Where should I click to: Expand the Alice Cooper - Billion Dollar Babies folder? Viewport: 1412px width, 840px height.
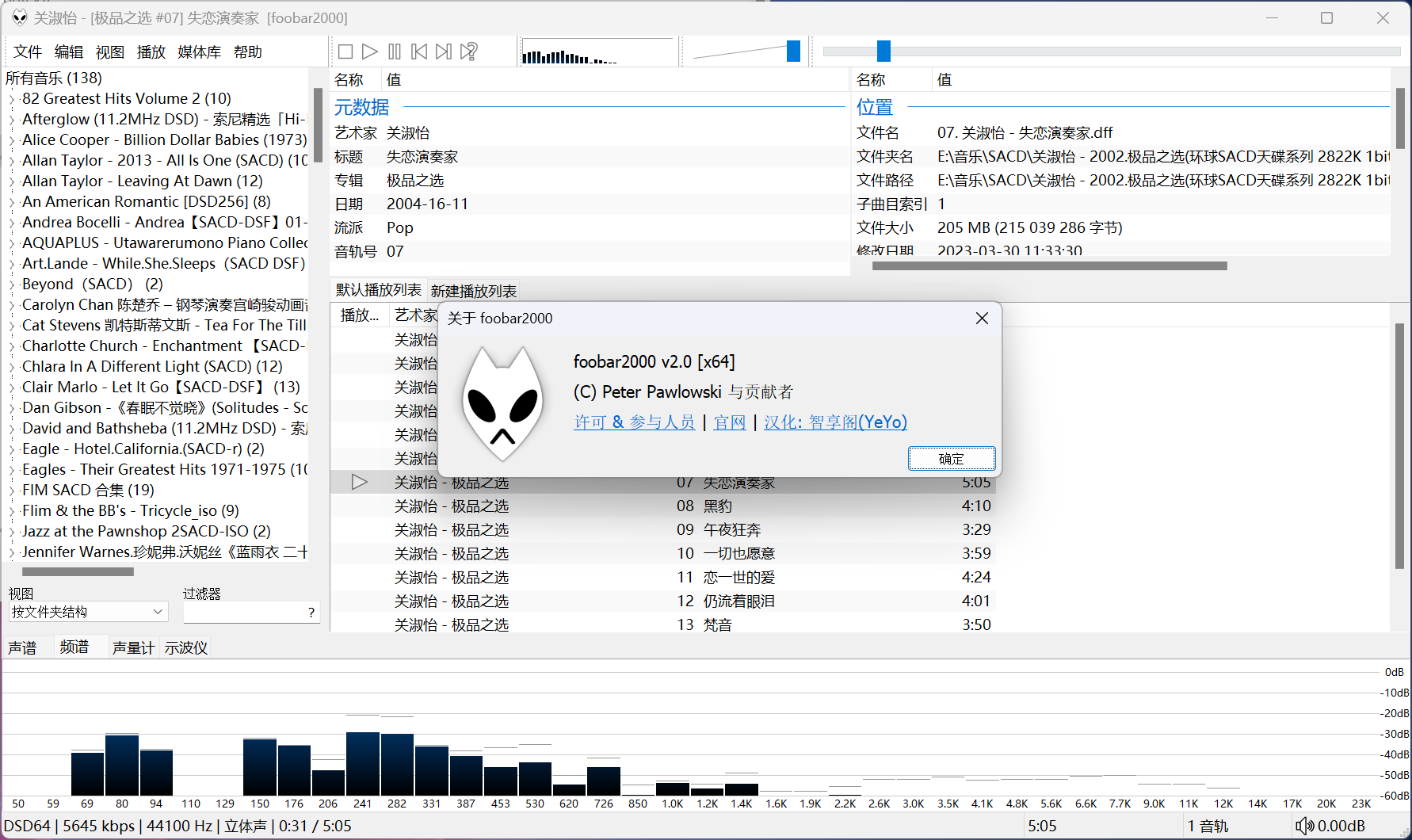pyautogui.click(x=12, y=140)
